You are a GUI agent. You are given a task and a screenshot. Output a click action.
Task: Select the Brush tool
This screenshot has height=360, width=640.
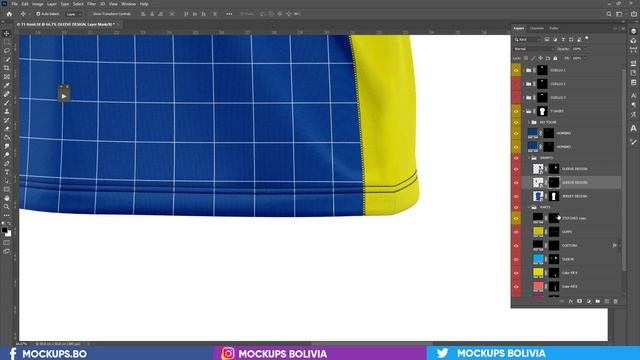point(7,103)
